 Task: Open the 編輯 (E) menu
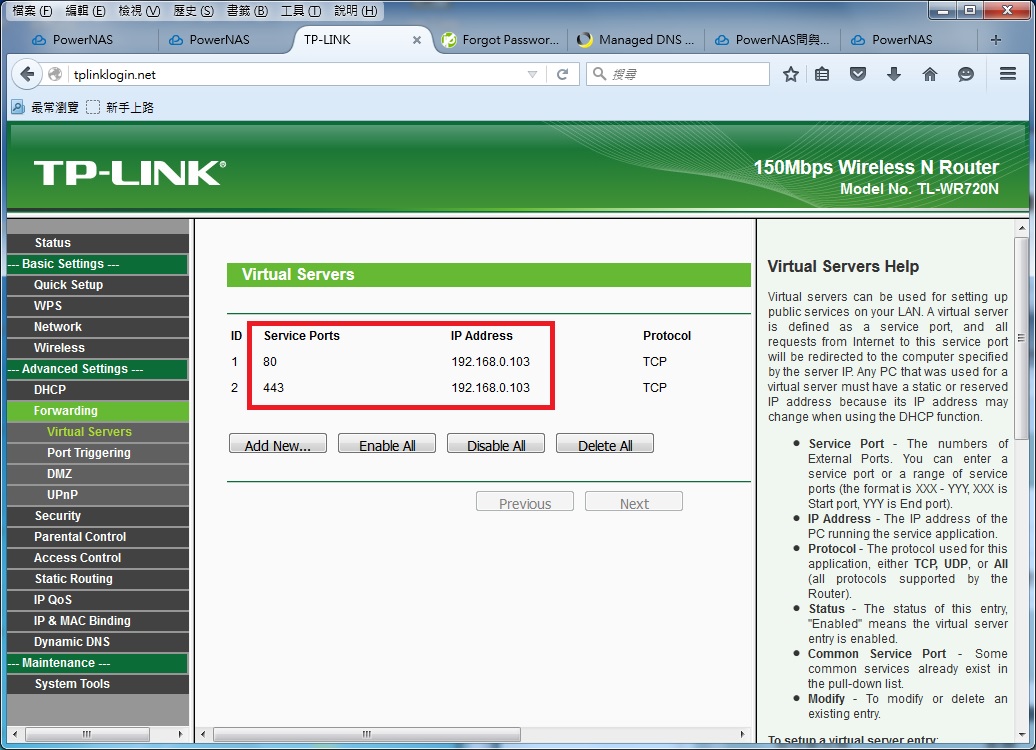pyautogui.click(x=85, y=11)
